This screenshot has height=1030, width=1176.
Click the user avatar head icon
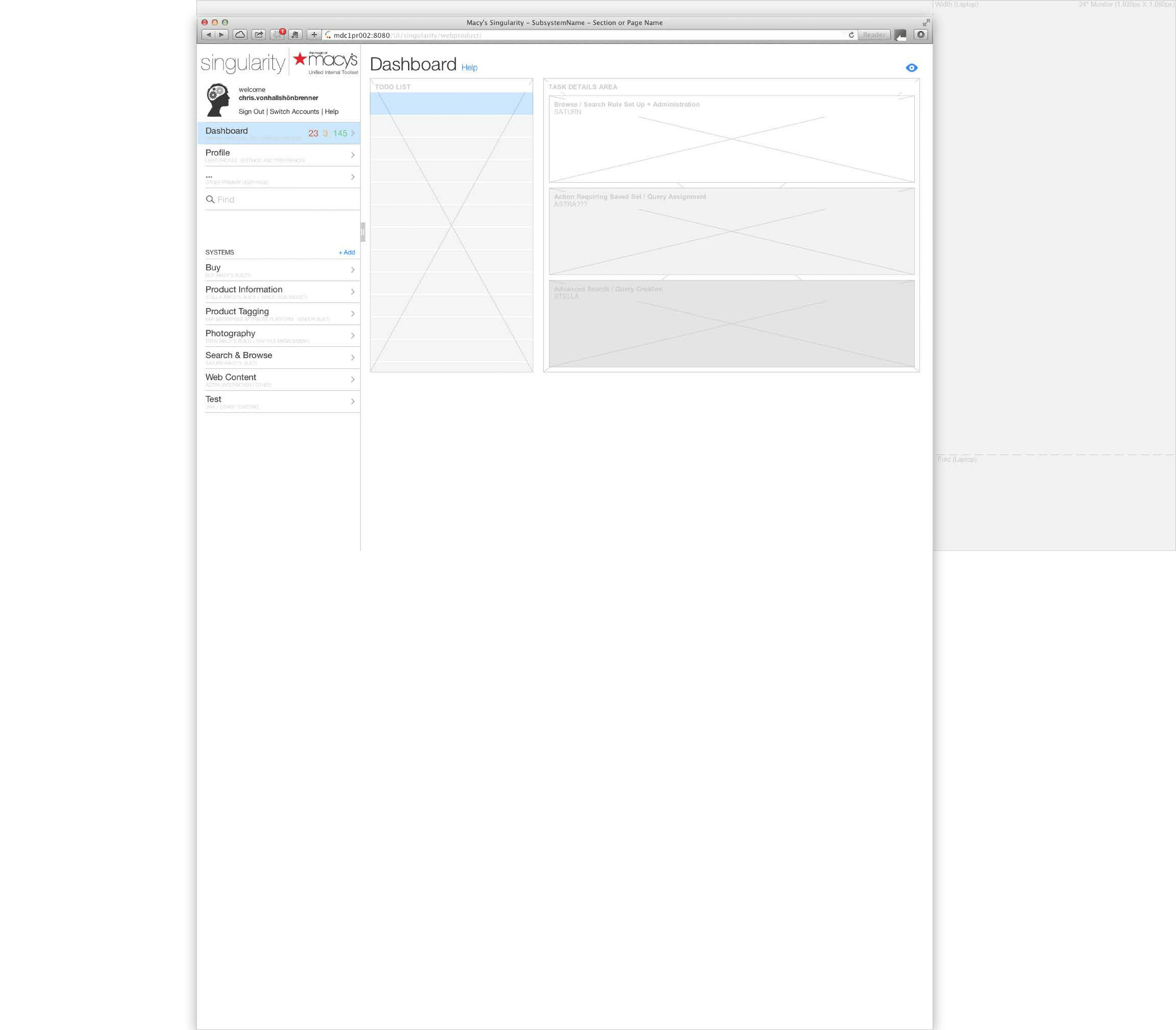[218, 100]
